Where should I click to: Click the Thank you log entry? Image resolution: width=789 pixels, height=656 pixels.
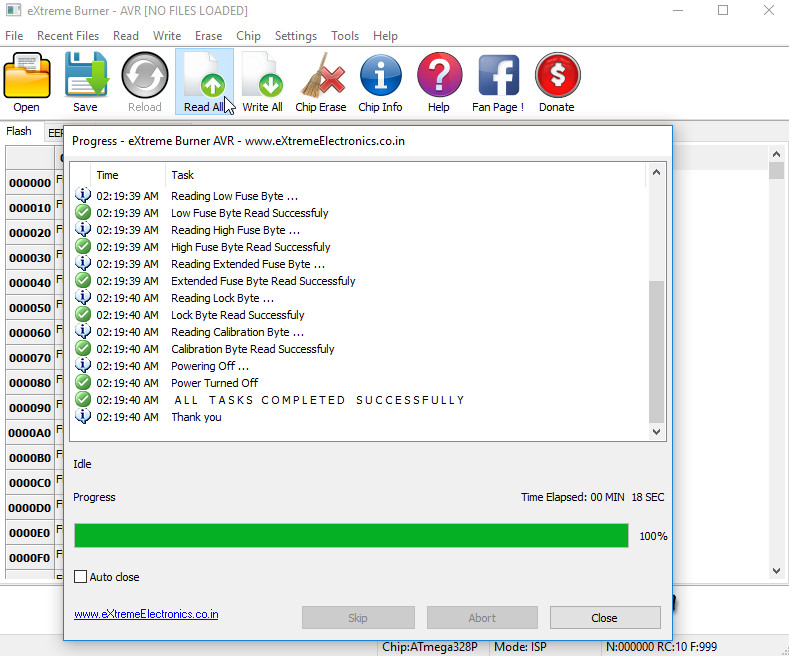(x=196, y=417)
